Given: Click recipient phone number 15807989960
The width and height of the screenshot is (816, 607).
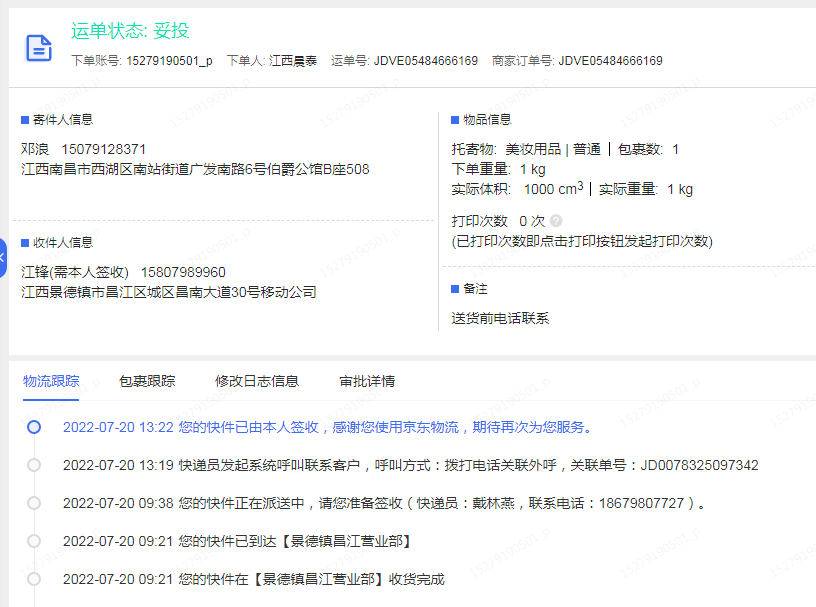Looking at the screenshot, I should click(x=183, y=272).
